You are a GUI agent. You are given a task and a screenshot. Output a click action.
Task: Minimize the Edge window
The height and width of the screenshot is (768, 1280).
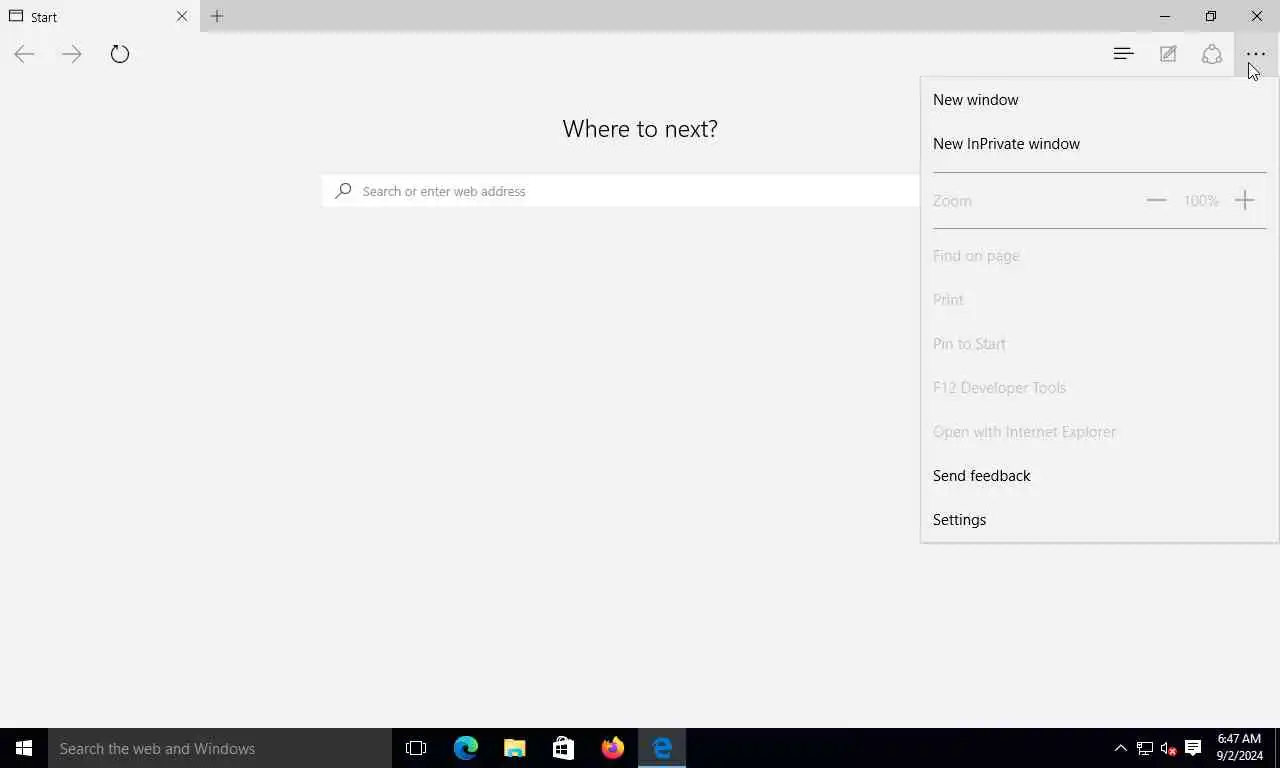point(1165,16)
